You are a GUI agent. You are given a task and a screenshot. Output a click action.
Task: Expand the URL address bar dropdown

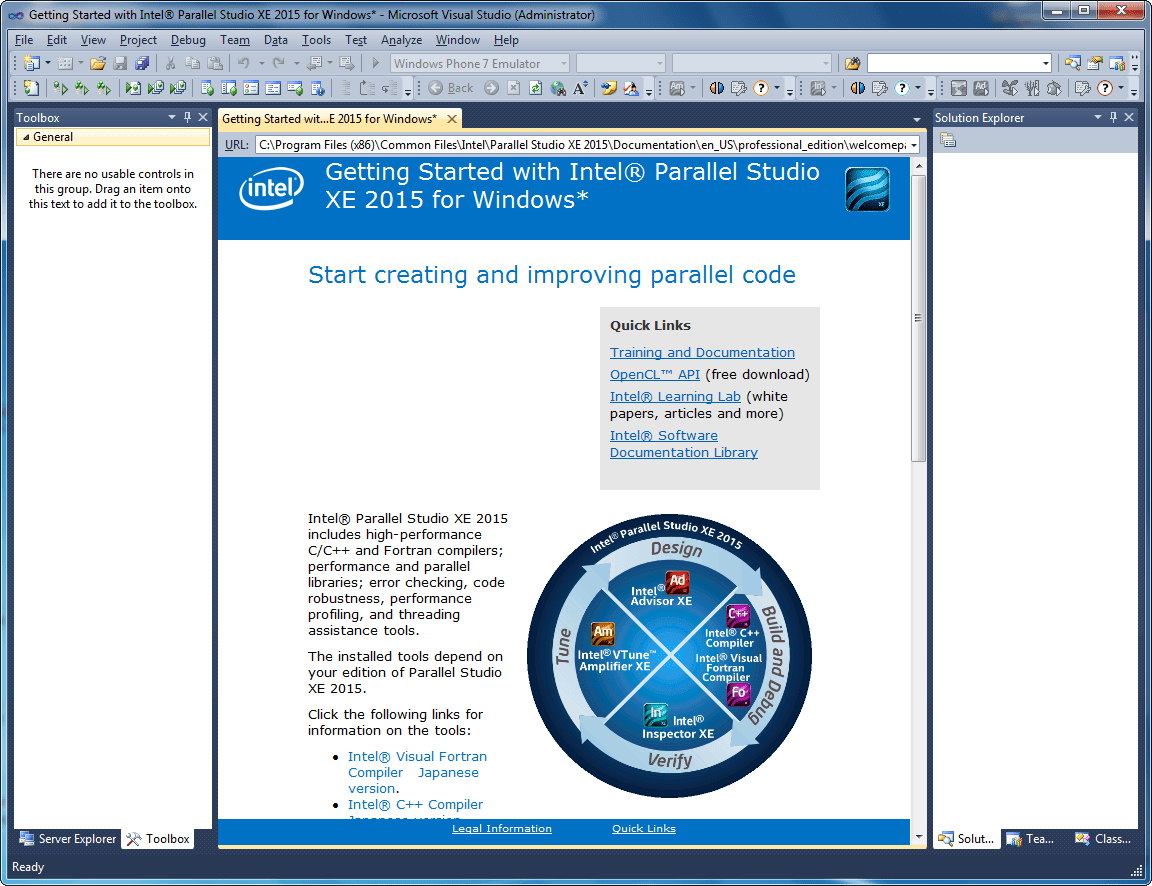tap(912, 145)
